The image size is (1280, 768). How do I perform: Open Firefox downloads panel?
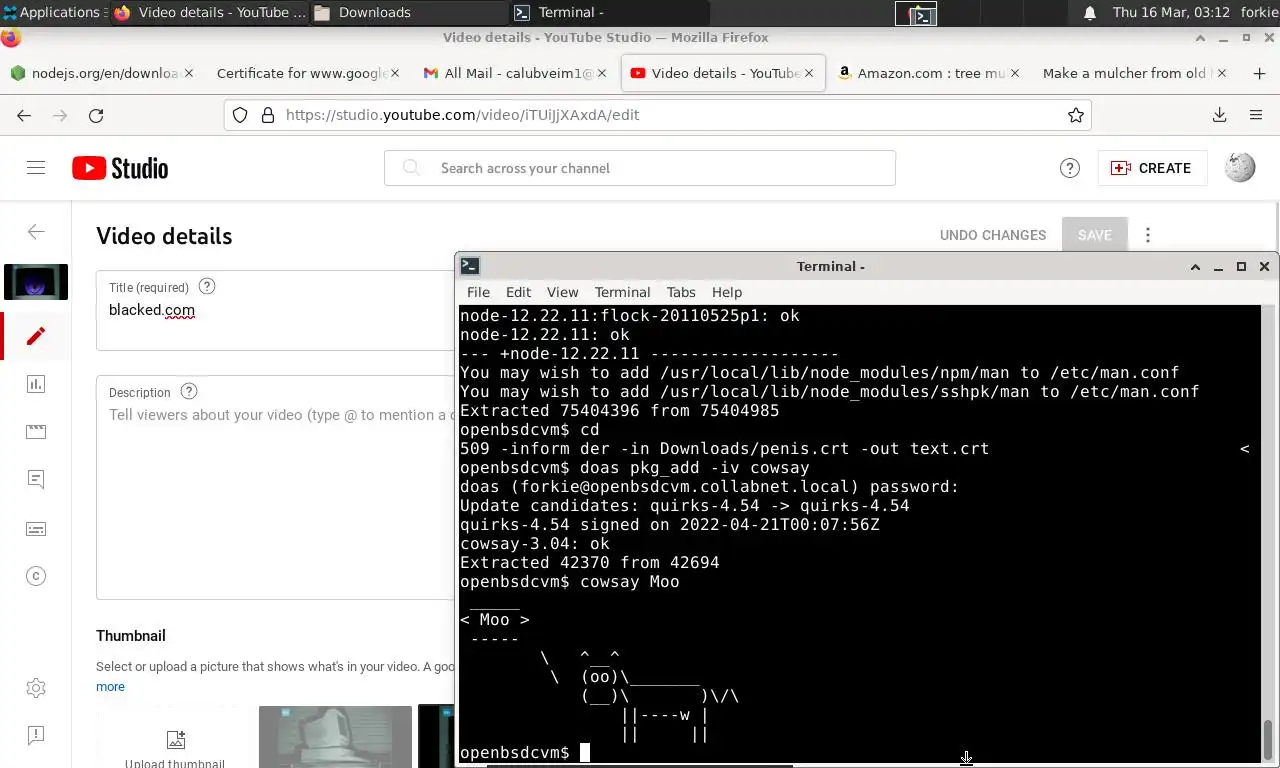1220,115
